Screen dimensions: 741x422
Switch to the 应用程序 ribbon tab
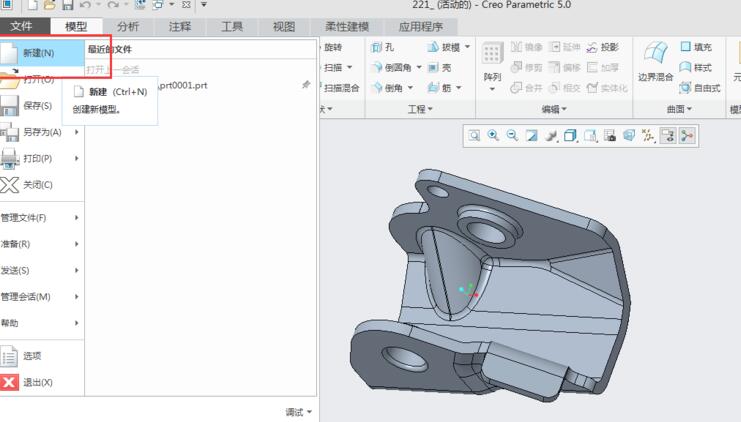(x=421, y=26)
